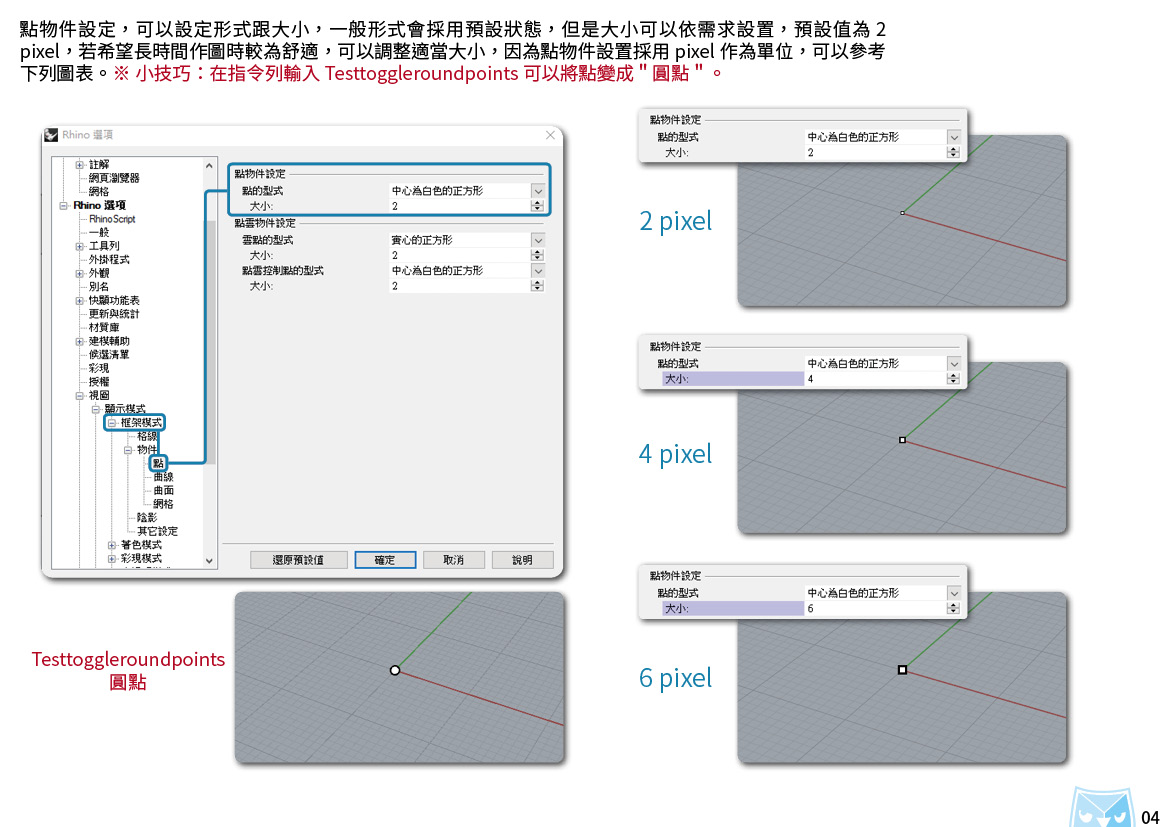Select 曲面 under 物件
Screen dimensions: 1170x827
point(163,490)
